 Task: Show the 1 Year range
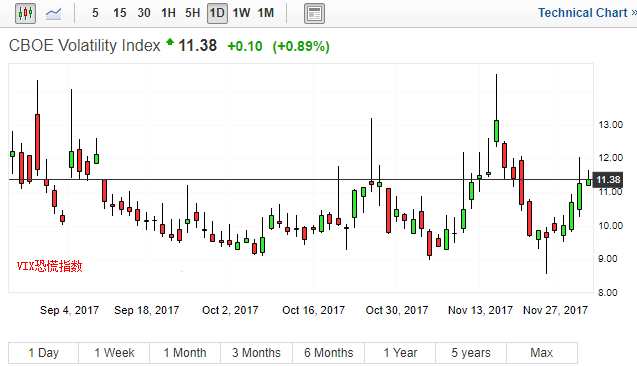(x=400, y=353)
